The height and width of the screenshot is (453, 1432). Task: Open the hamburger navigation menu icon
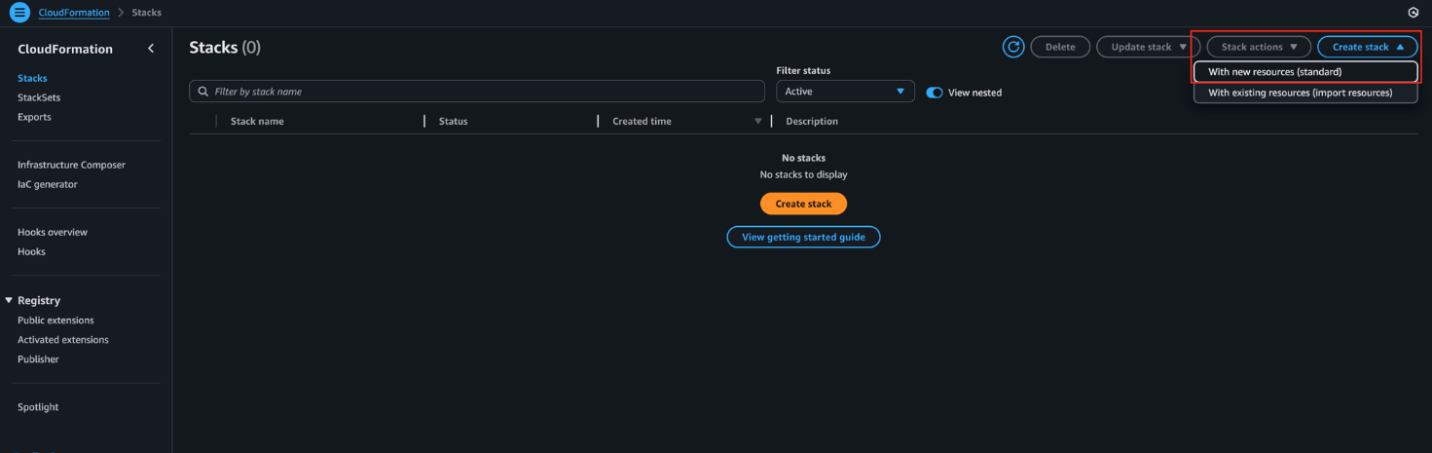tap(20, 13)
